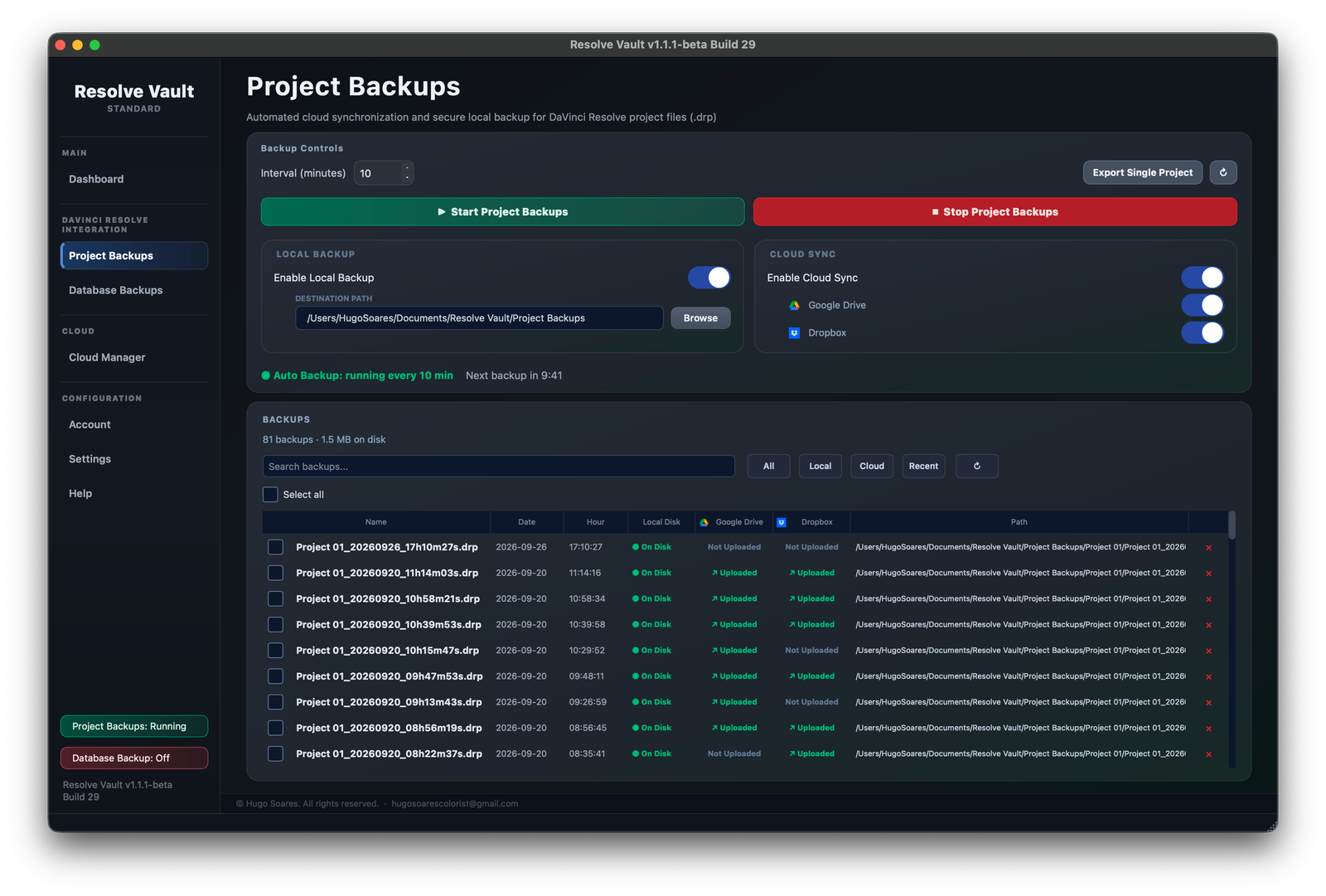This screenshot has width=1326, height=896.
Task: Remove backup Project 01_20260920_10h58m21s.drp via red X
Action: pos(1208,599)
